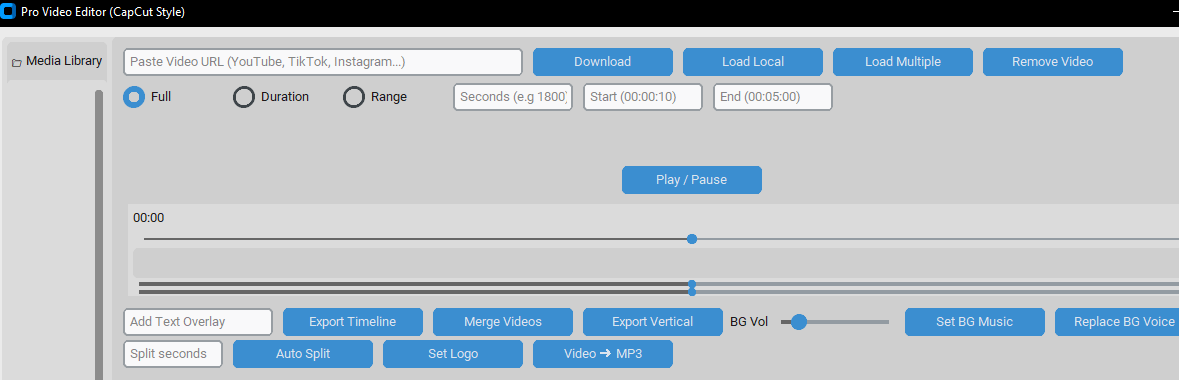This screenshot has height=380, width=1179.
Task: Click the Split seconds input field
Action: pyautogui.click(x=173, y=354)
